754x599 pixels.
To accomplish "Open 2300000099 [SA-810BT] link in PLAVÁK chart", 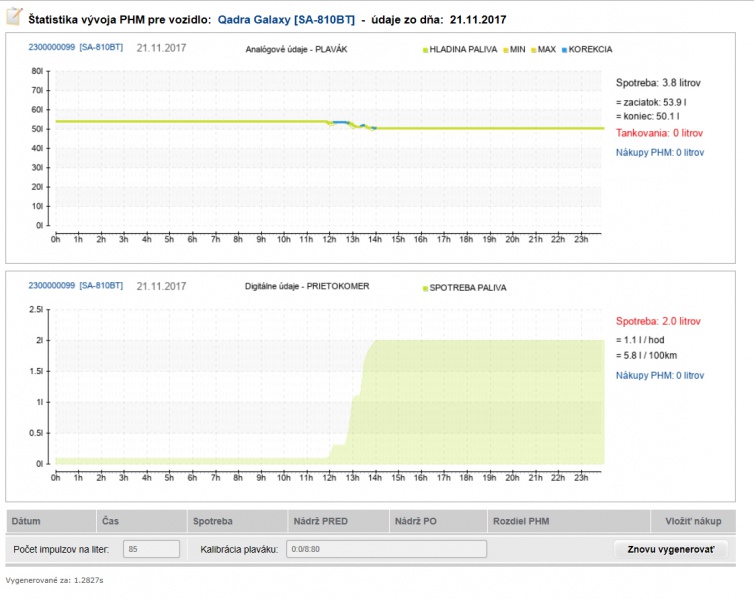I will pos(75,47).
